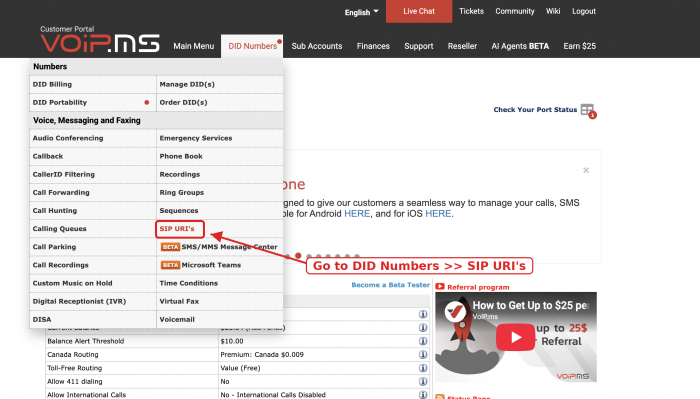Click info icon for Canada Routing
This screenshot has height=399, width=700.
pos(423,354)
